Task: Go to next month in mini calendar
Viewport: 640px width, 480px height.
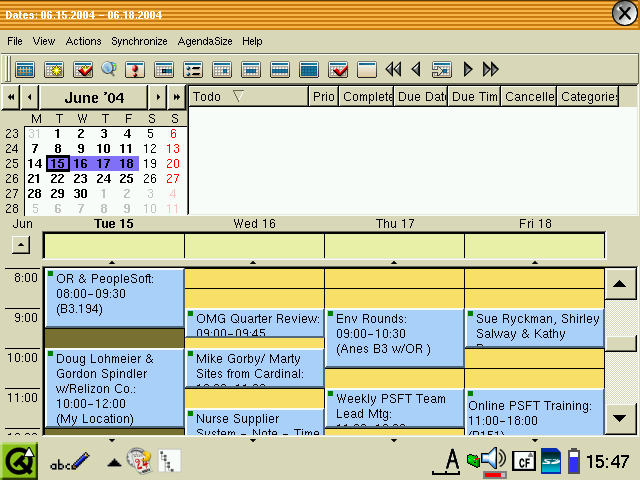Action: coord(158,97)
